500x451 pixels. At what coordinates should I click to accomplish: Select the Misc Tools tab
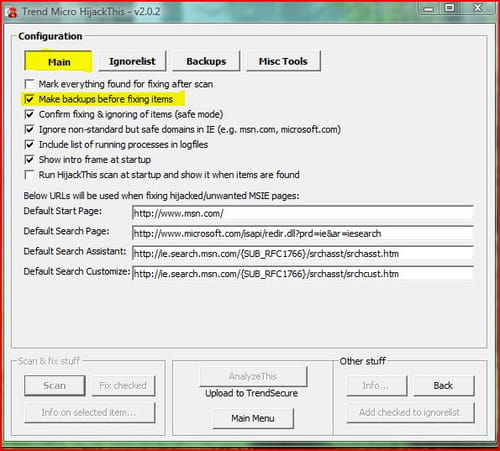pyautogui.click(x=283, y=61)
